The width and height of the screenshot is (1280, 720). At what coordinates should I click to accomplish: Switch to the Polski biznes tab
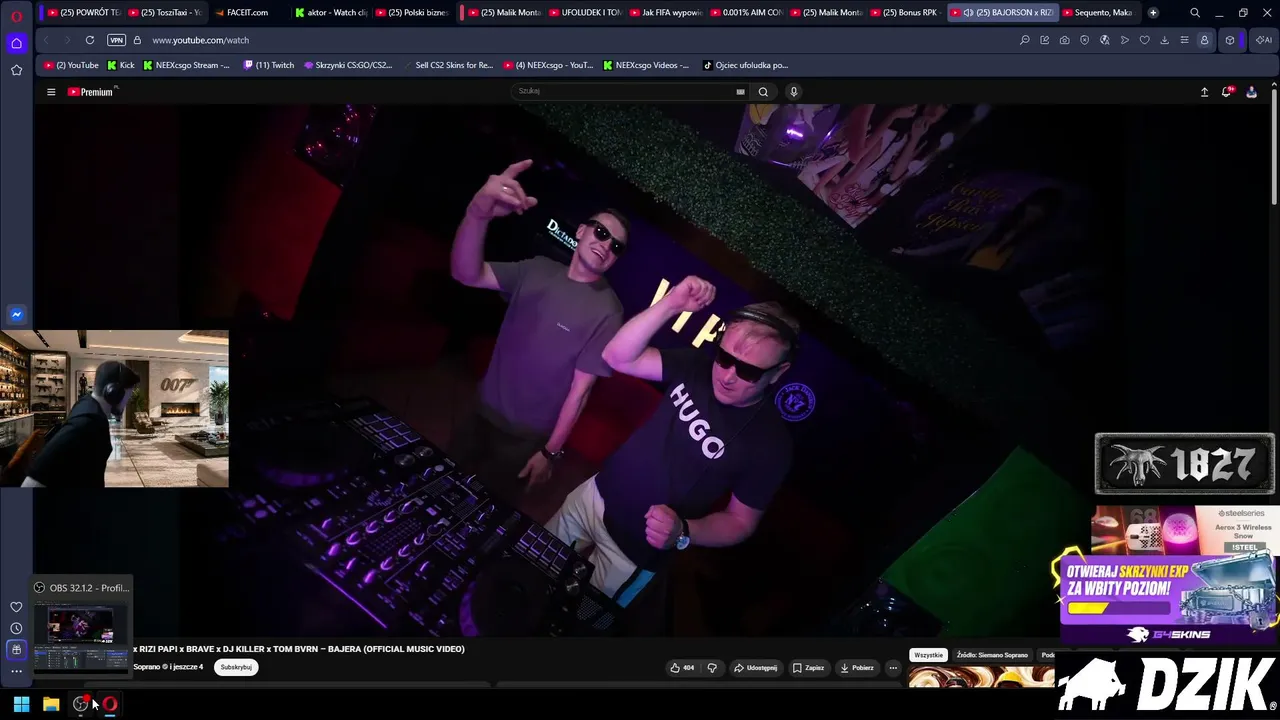click(x=412, y=12)
